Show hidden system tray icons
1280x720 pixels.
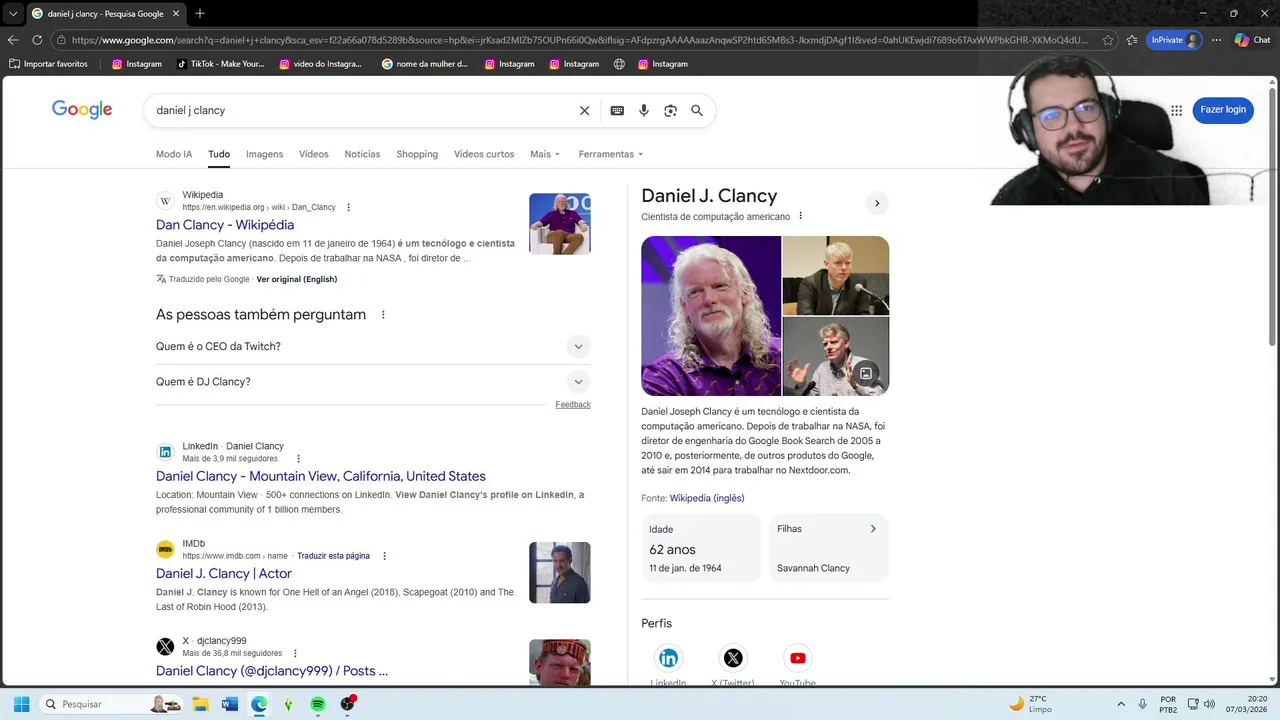pyautogui.click(x=1121, y=704)
